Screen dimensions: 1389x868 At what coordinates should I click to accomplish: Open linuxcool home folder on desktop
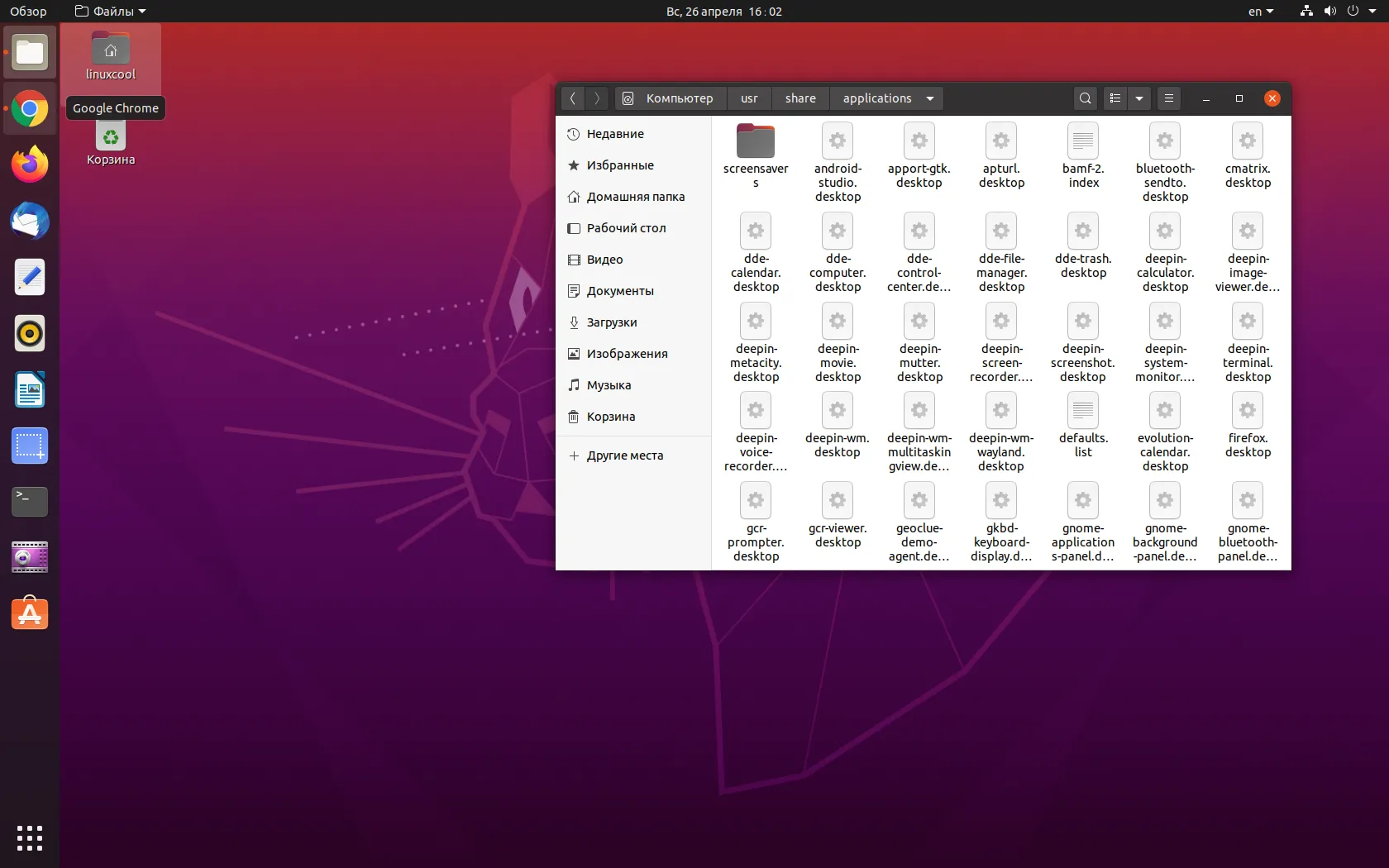(111, 56)
